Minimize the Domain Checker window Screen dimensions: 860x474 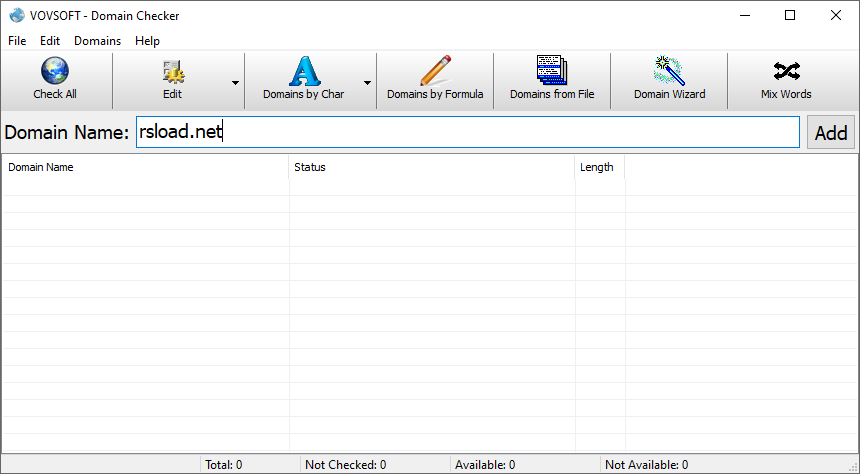click(744, 15)
